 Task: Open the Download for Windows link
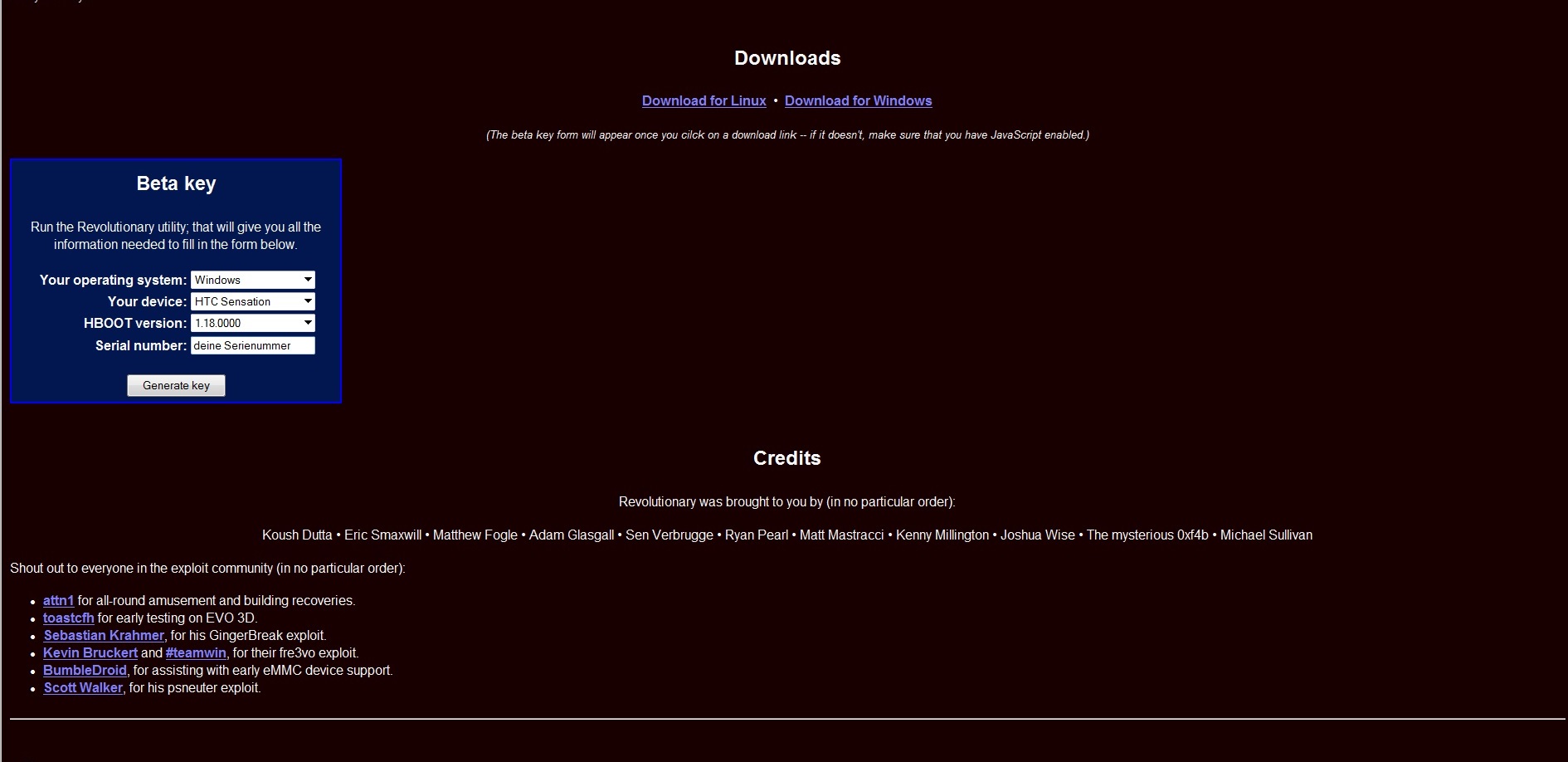858,100
